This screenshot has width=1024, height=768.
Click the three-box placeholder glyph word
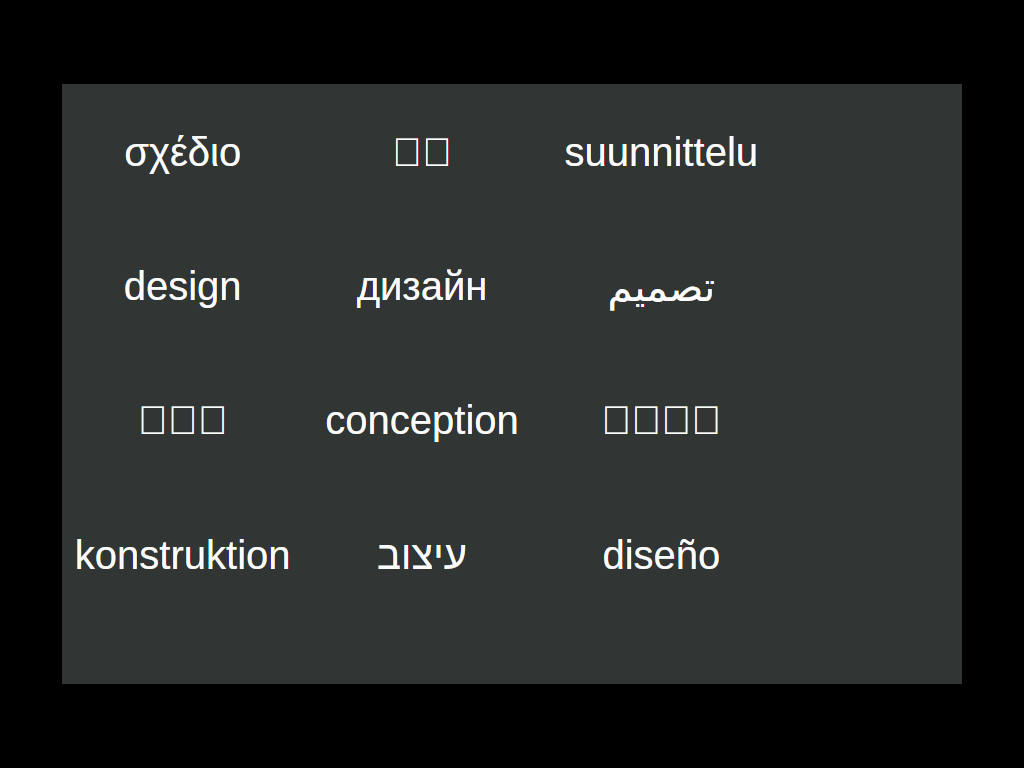pyautogui.click(x=182, y=420)
